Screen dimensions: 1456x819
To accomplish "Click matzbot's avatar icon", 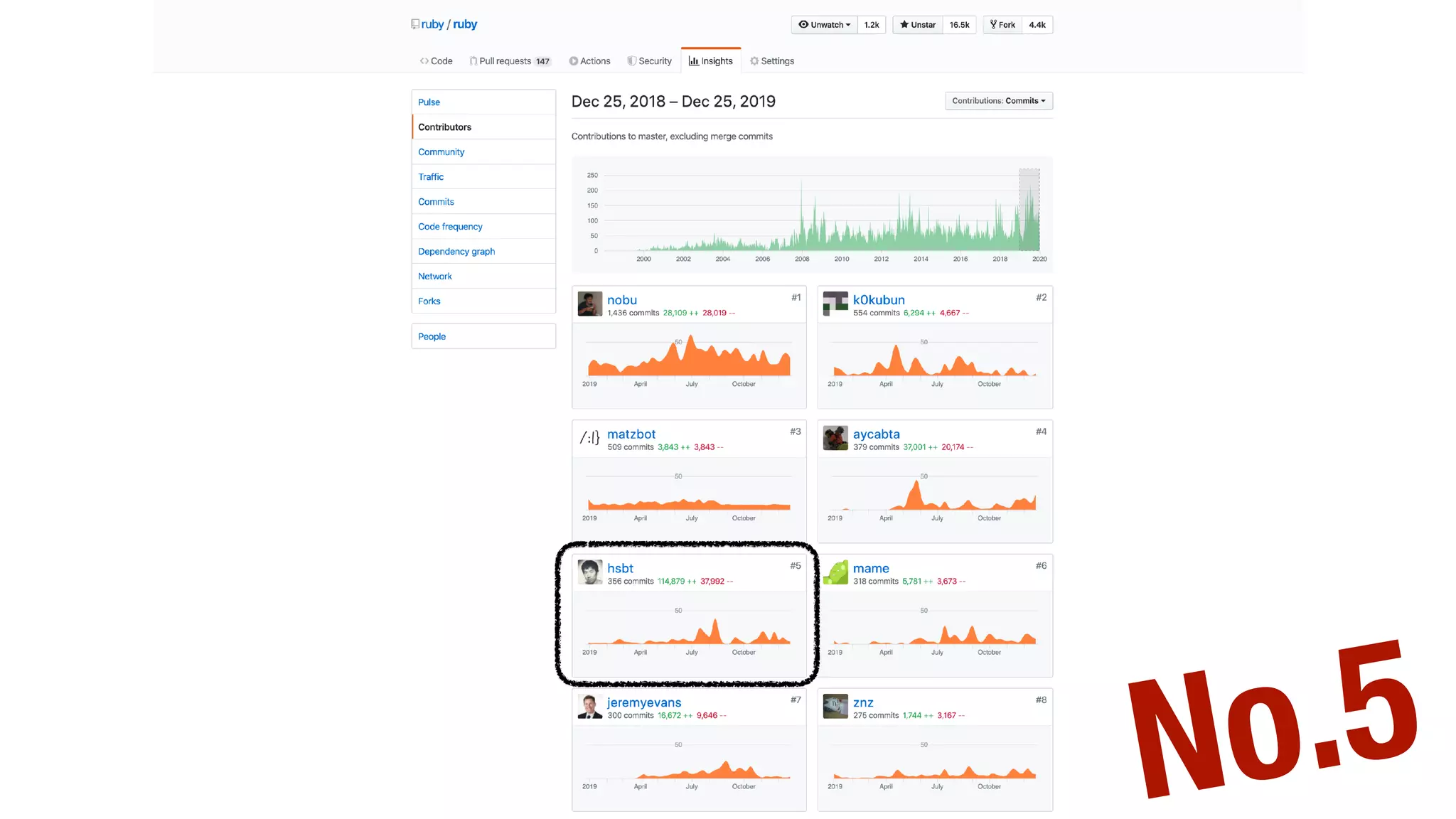I will pyautogui.click(x=589, y=438).
